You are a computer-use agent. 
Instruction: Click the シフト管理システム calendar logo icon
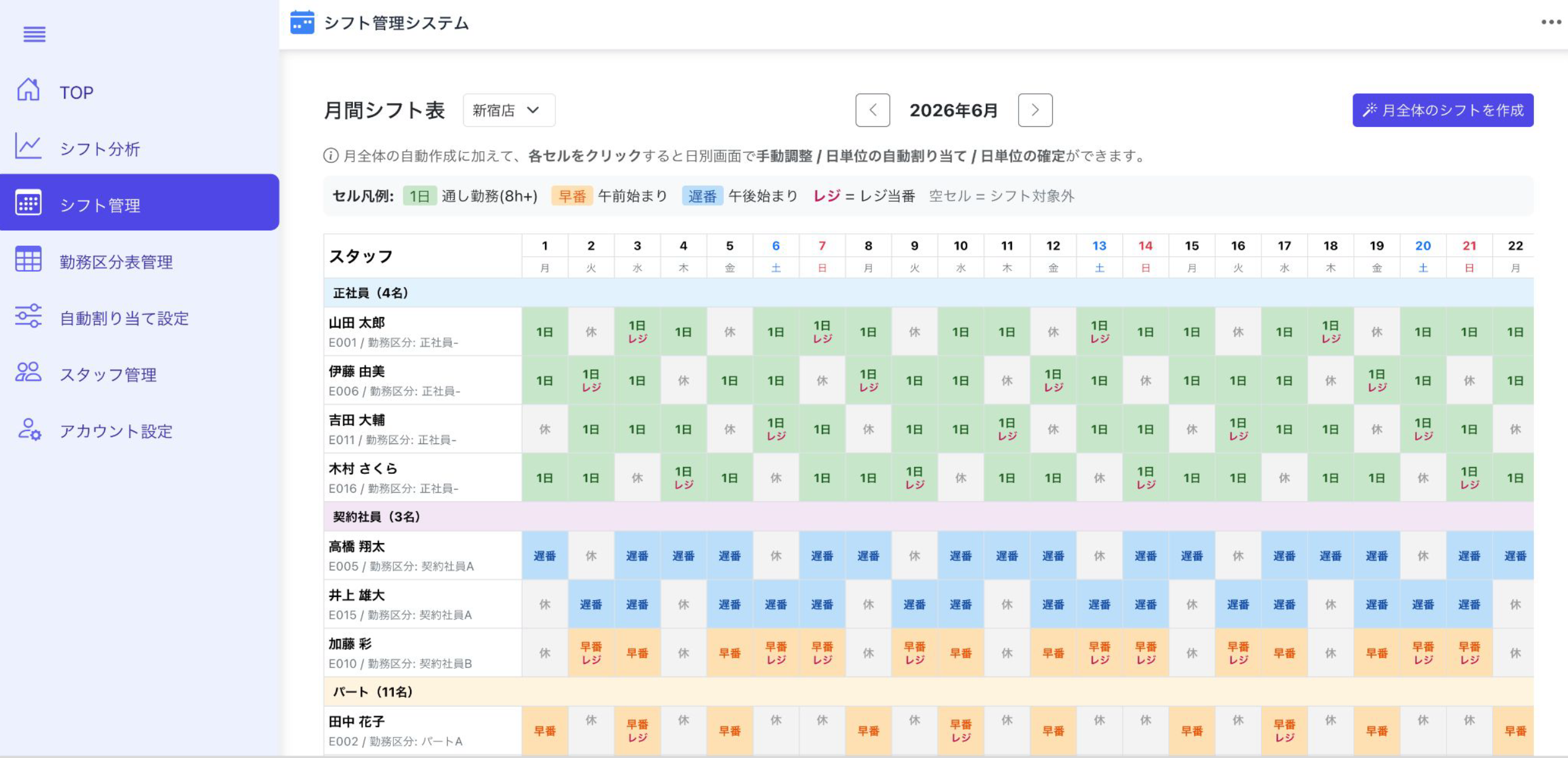pyautogui.click(x=302, y=23)
